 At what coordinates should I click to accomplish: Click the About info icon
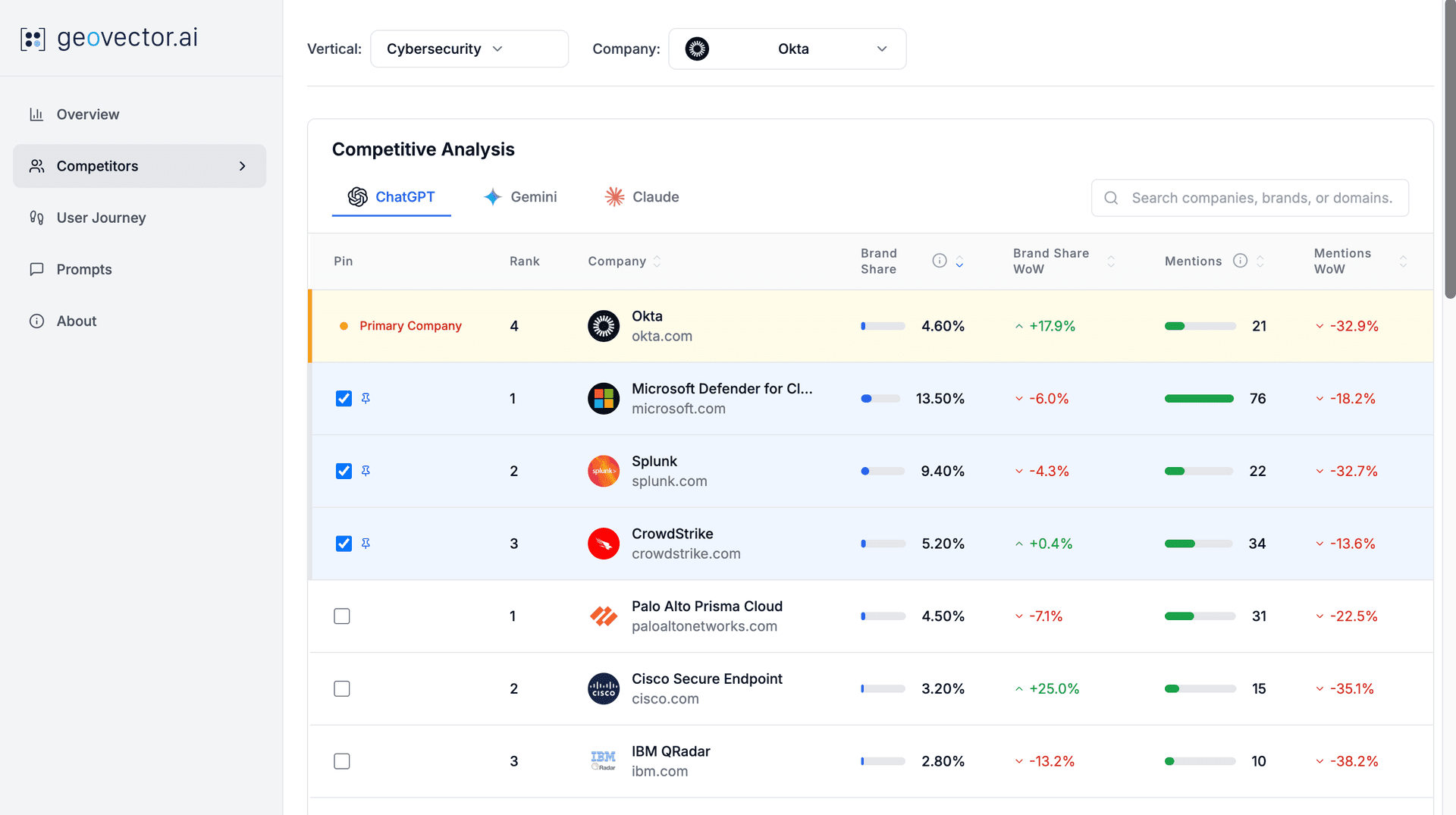click(36, 321)
